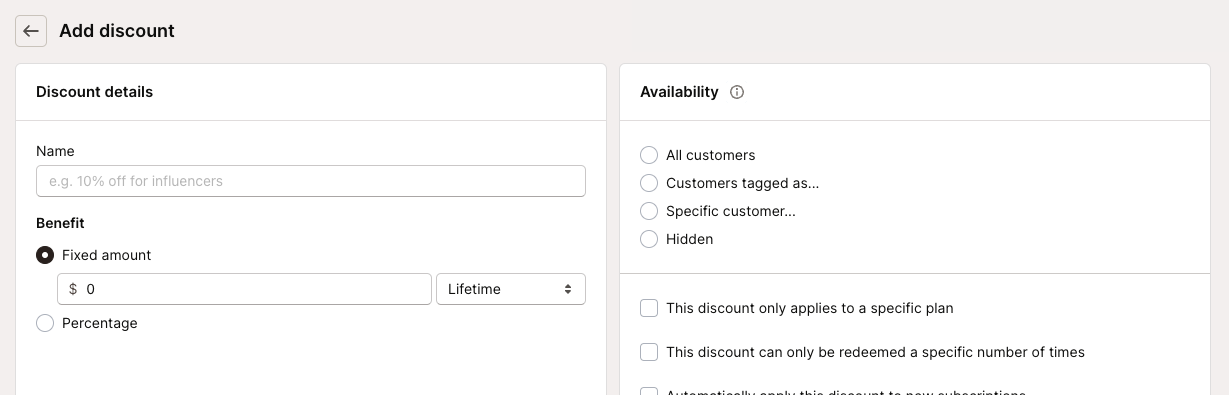Switch benefit to Percentage

[45, 323]
